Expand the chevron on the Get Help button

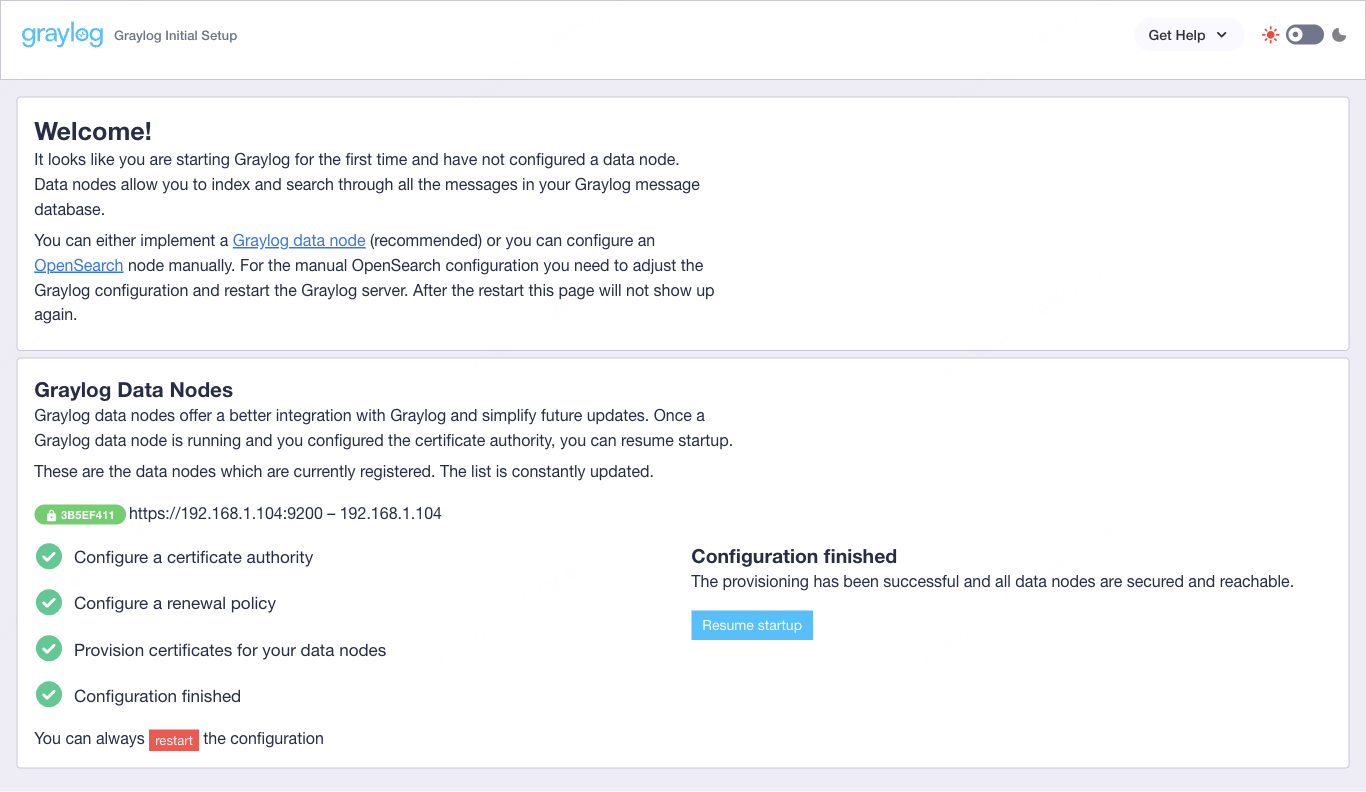point(1219,34)
